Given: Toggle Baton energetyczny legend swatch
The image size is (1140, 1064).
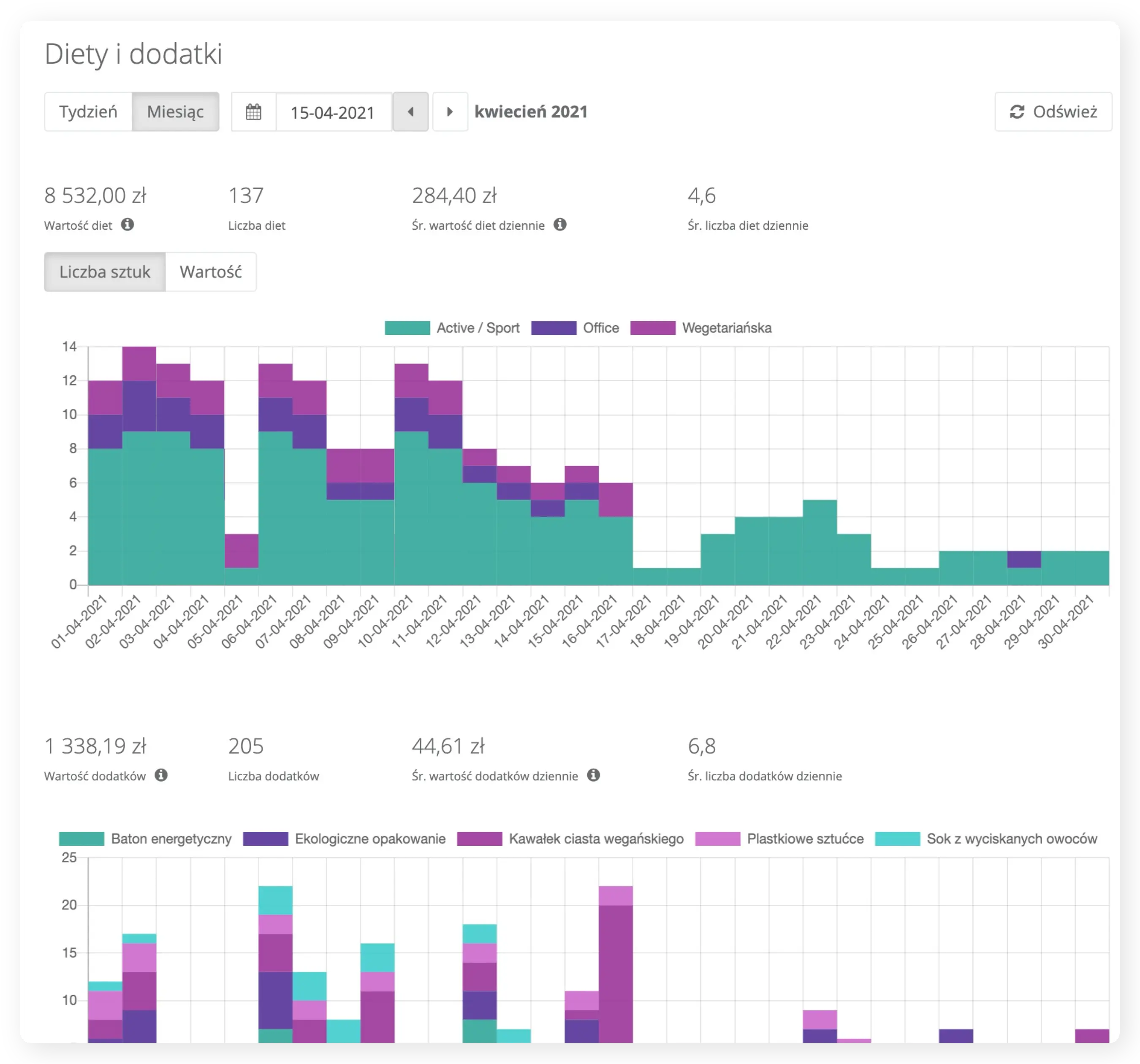Looking at the screenshot, I should (81, 839).
